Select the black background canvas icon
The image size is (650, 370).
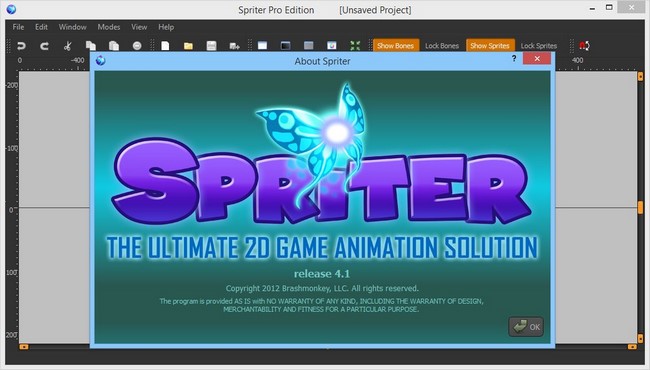coord(285,45)
